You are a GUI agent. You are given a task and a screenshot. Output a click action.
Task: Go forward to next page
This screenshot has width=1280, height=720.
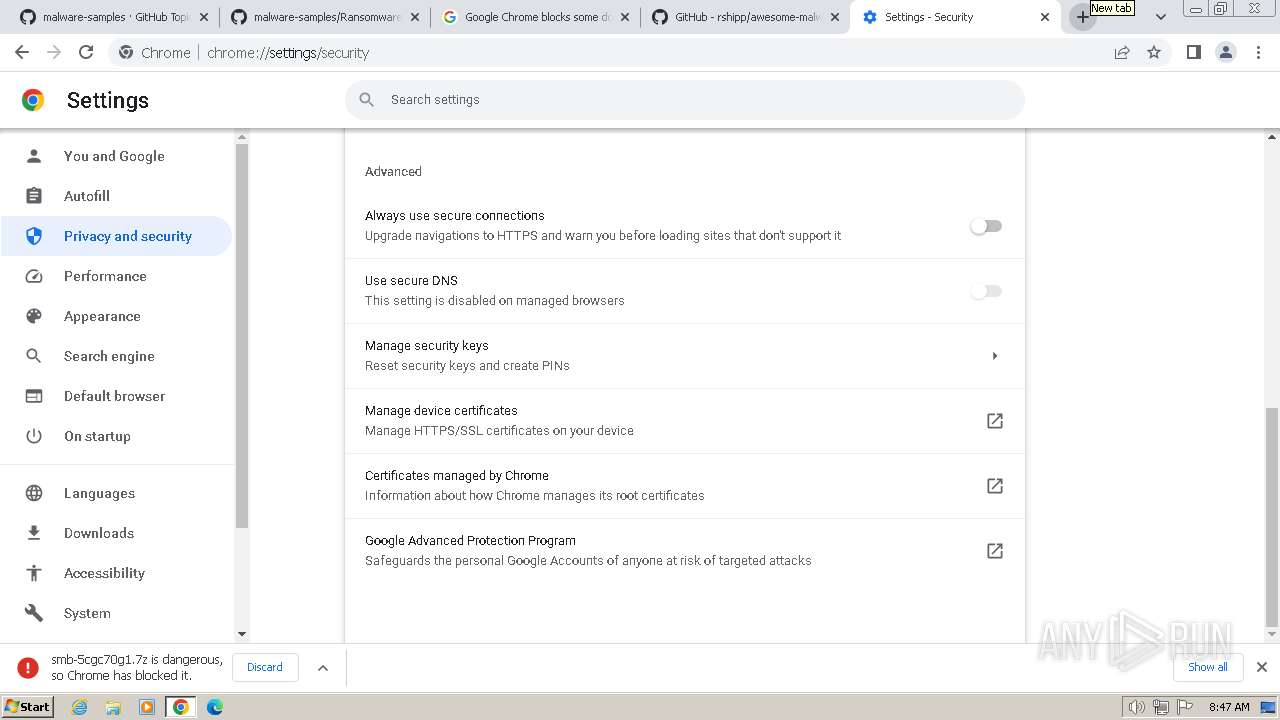click(54, 53)
